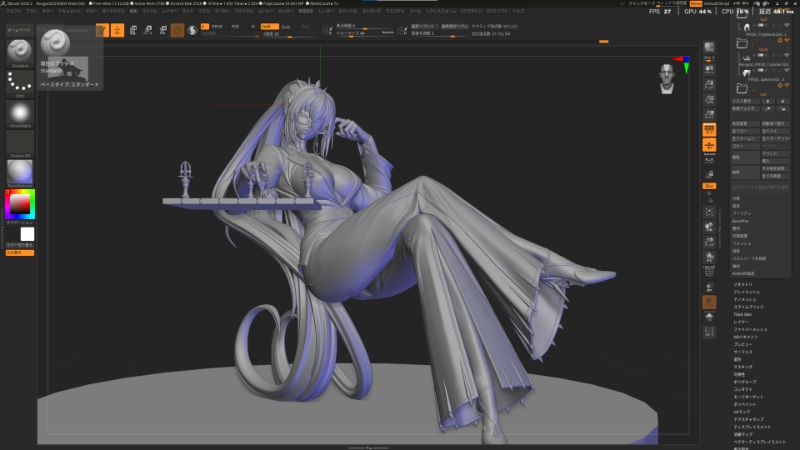The image size is (800, 450).
Task: Click the BPR render icon
Action: [x=710, y=47]
